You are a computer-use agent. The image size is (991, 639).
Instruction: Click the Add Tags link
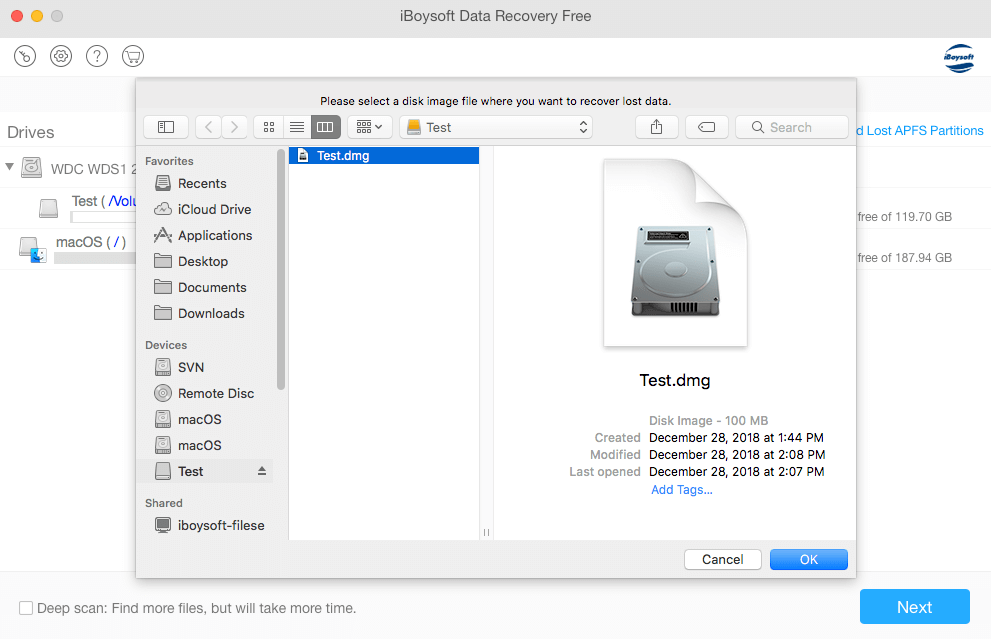point(681,490)
